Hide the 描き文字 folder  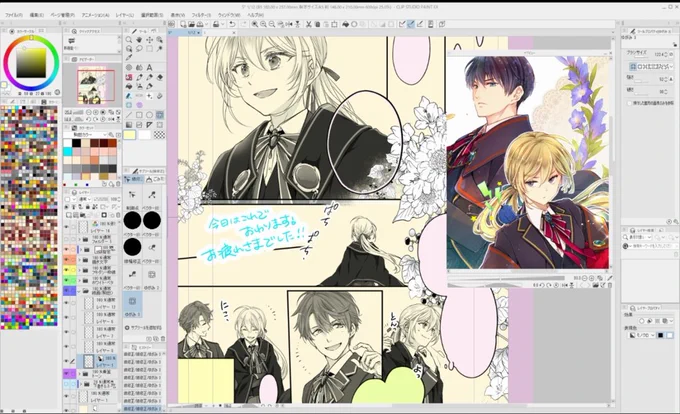(66, 260)
